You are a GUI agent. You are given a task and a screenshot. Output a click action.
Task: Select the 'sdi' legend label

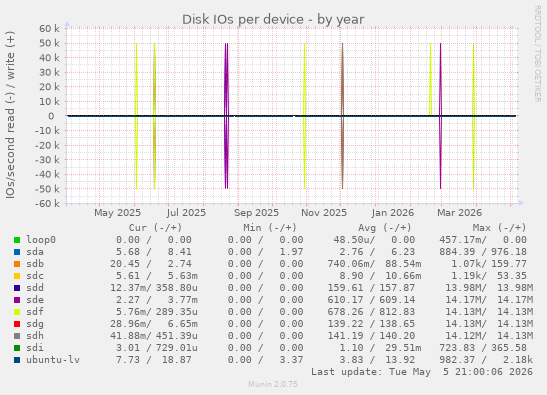[35, 348]
